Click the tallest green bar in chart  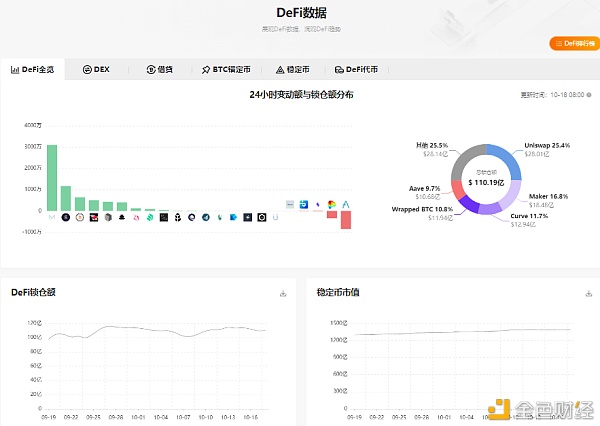coord(52,178)
